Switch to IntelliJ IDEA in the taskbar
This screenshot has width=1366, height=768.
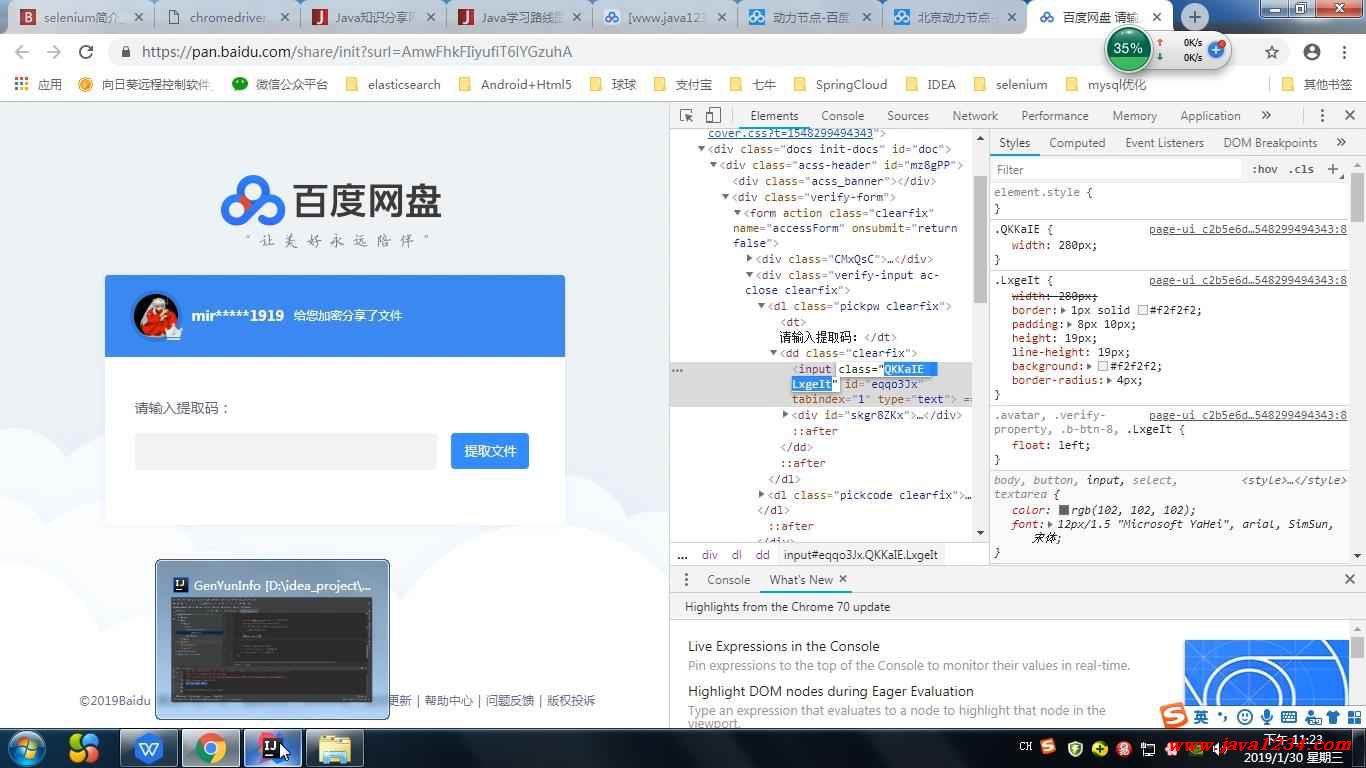pos(272,748)
